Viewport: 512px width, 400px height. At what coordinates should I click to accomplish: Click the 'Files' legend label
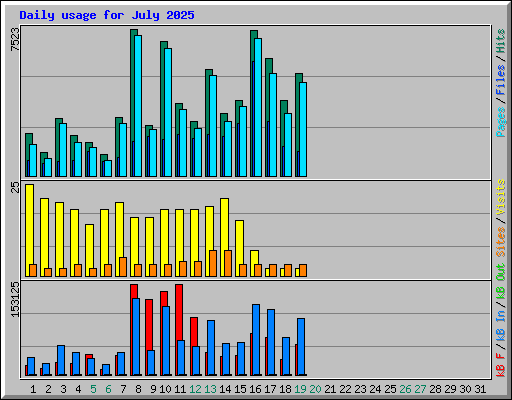(501, 80)
